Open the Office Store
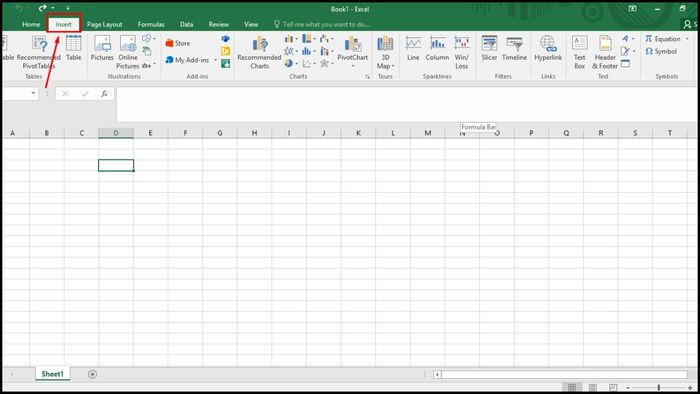 (x=178, y=43)
